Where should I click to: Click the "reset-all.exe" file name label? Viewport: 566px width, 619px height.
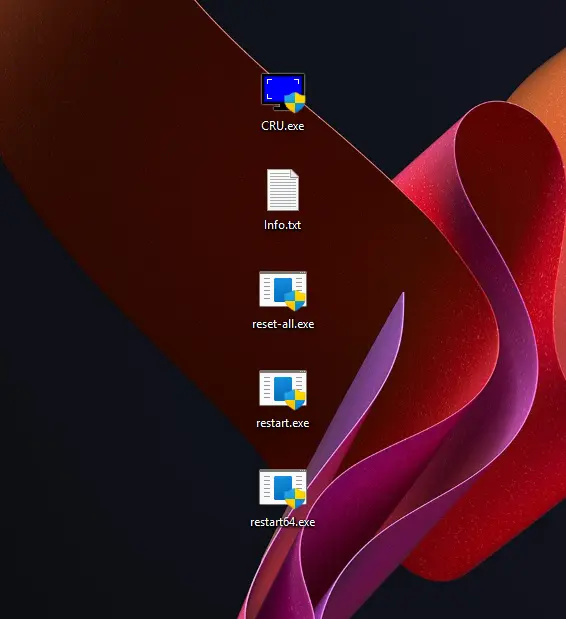[283, 324]
